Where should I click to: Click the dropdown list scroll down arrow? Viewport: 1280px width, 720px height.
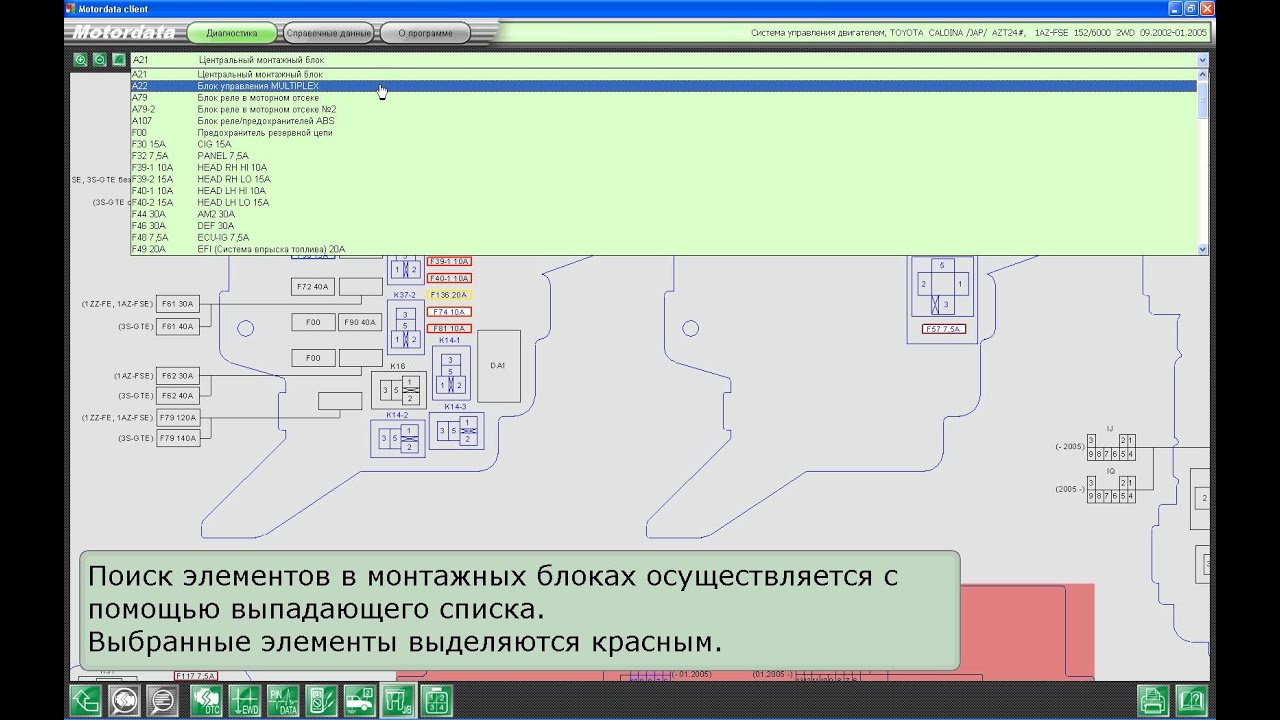point(1202,249)
